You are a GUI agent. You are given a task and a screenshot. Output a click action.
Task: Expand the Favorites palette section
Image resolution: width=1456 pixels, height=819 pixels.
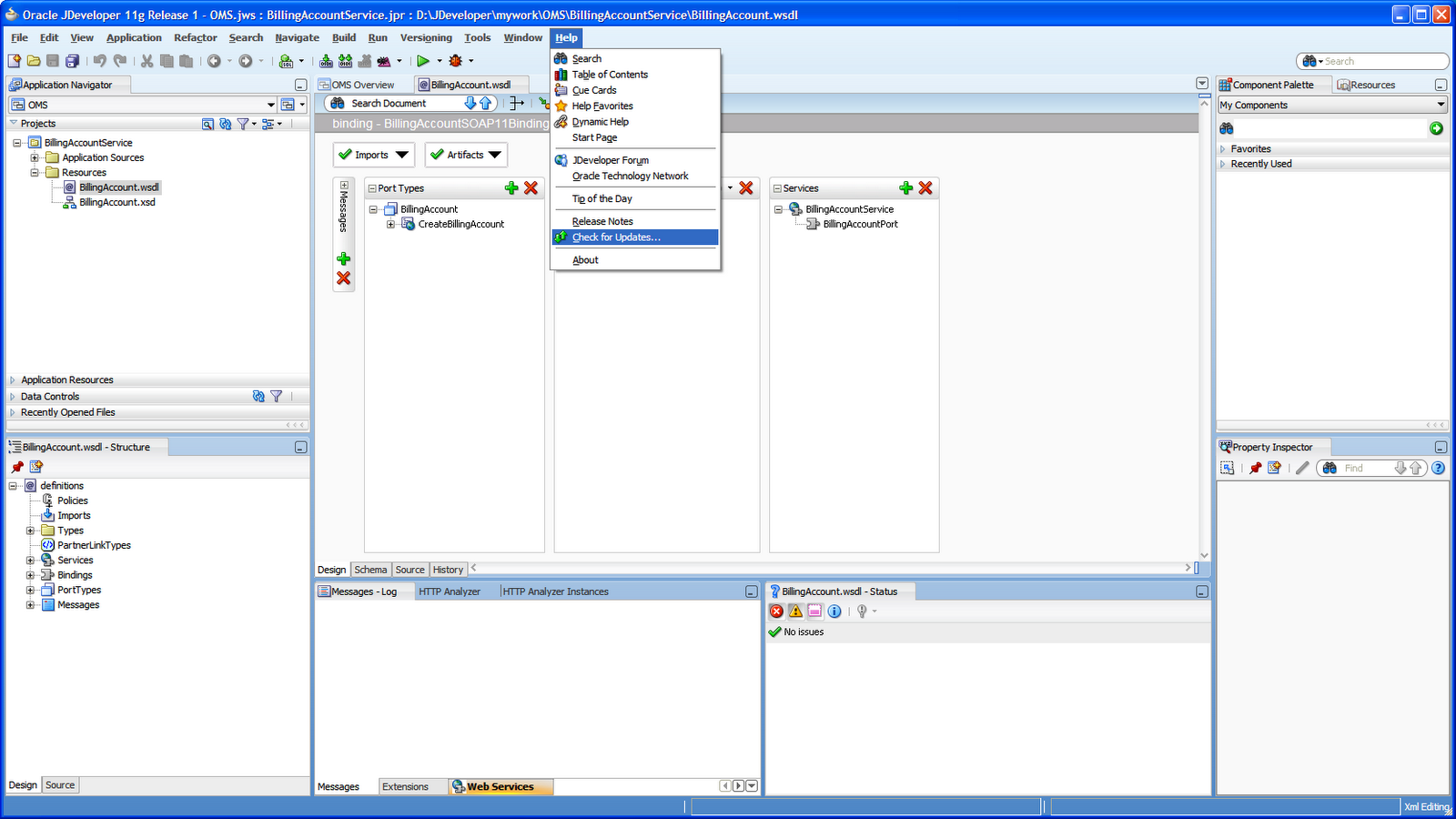[1223, 149]
